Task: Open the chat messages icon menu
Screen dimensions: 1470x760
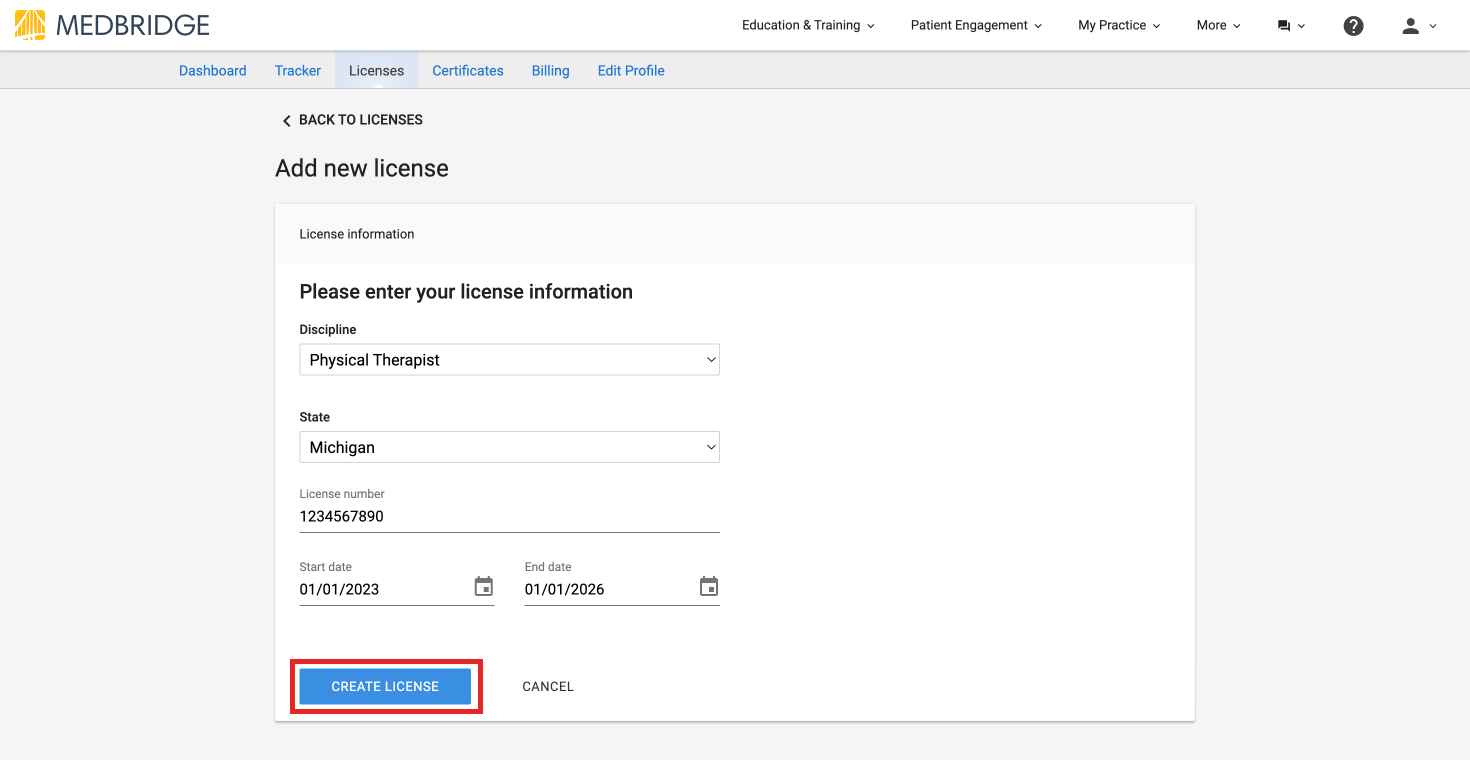Action: coord(1291,26)
